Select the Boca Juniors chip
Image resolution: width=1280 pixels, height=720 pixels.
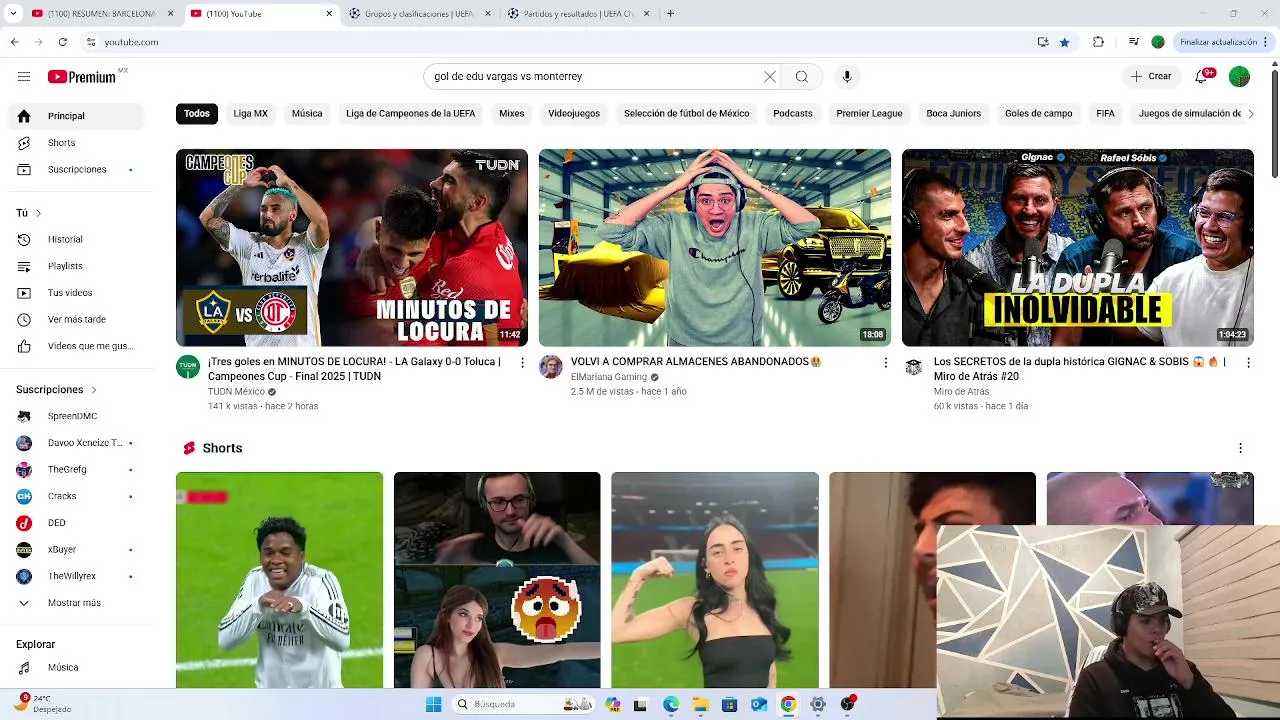pos(954,114)
